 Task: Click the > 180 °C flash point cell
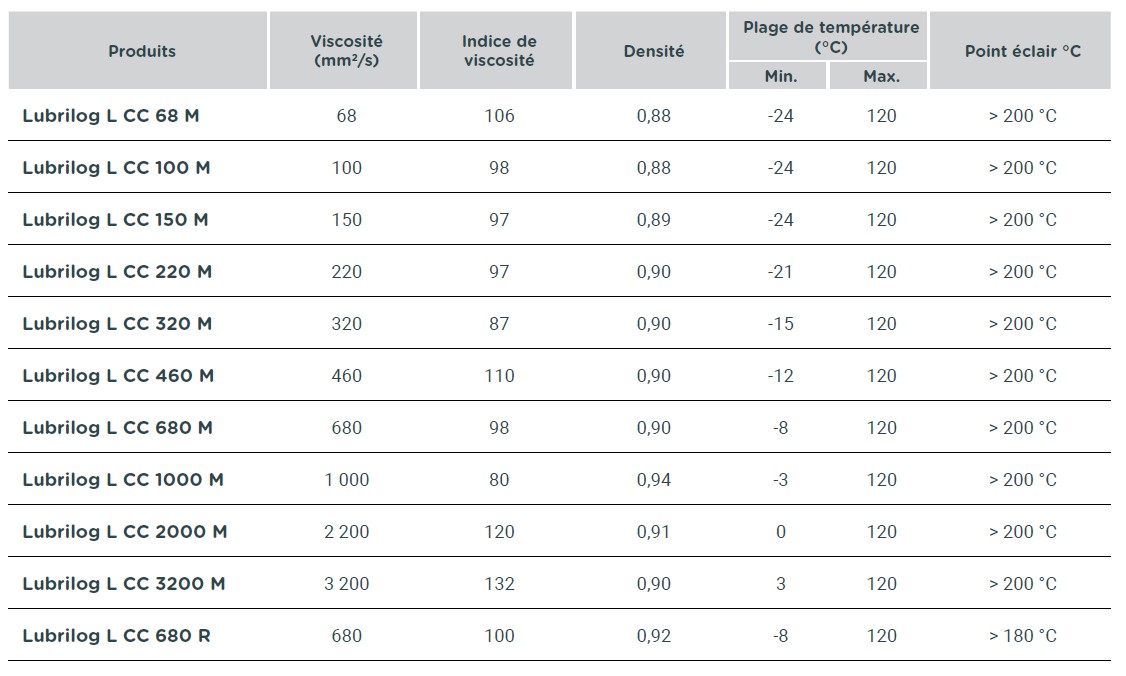click(x=1023, y=636)
